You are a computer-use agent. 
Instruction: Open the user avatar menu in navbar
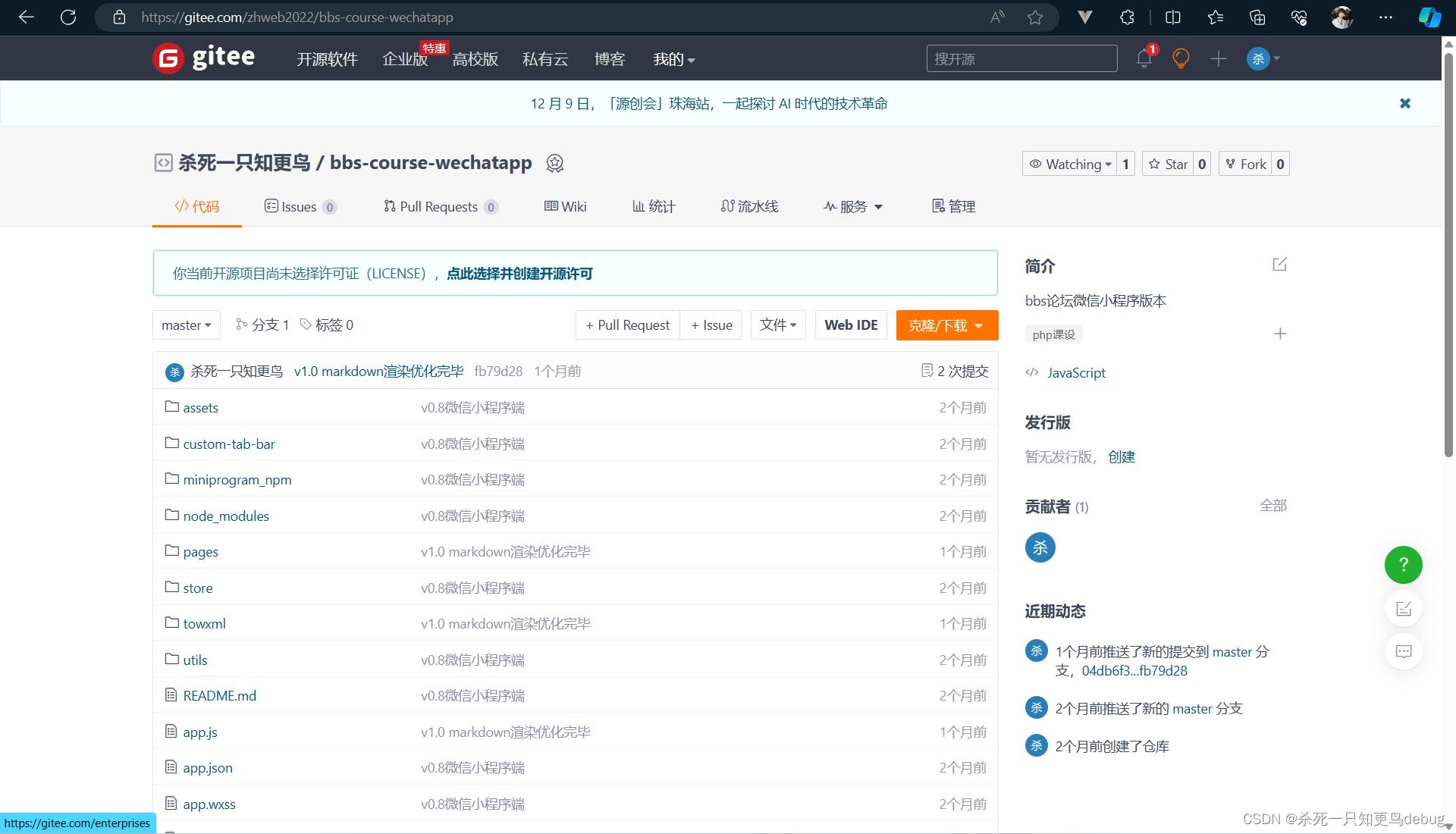[1263, 58]
